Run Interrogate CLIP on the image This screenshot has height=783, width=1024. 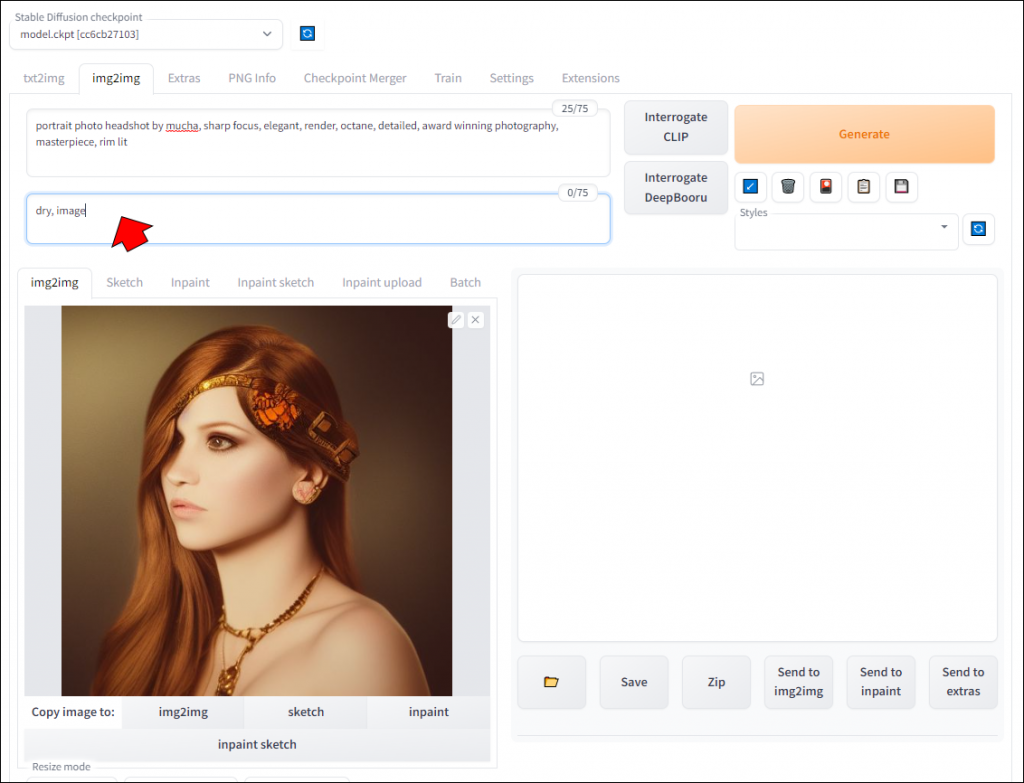(675, 127)
